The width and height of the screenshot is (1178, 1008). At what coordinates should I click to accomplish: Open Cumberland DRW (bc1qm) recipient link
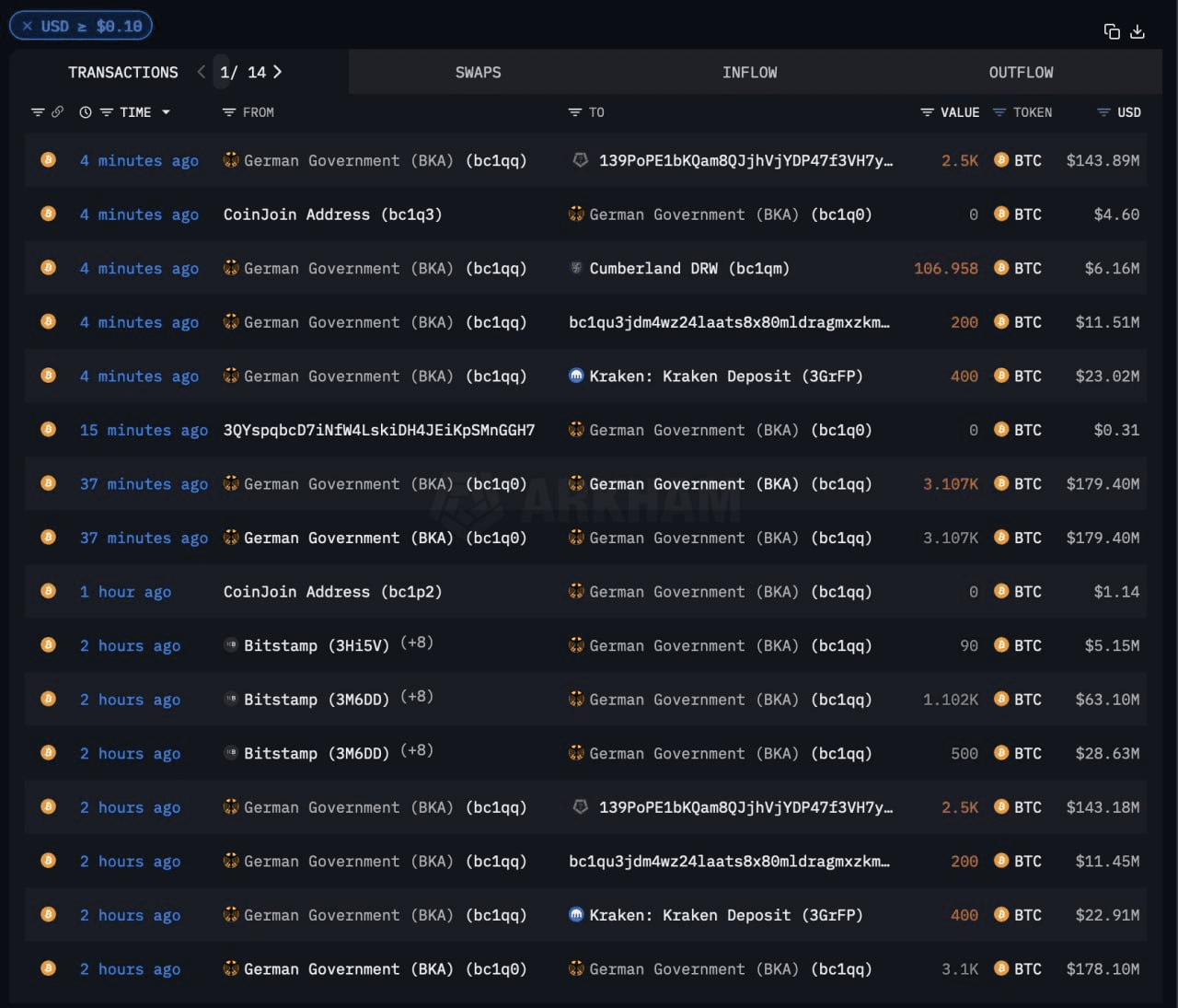[688, 269]
